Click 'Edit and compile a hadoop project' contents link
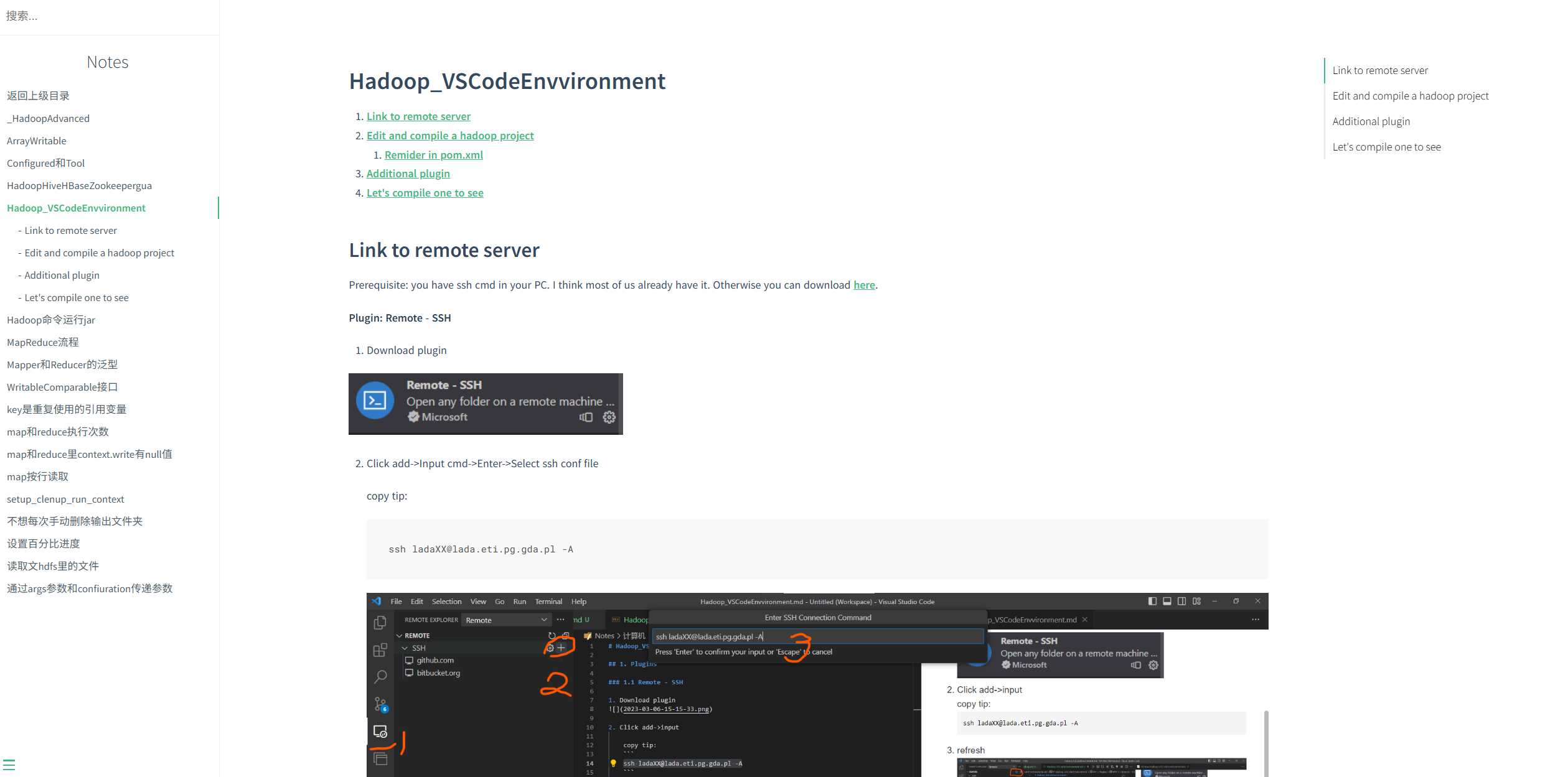The image size is (1568, 777). [x=450, y=136]
